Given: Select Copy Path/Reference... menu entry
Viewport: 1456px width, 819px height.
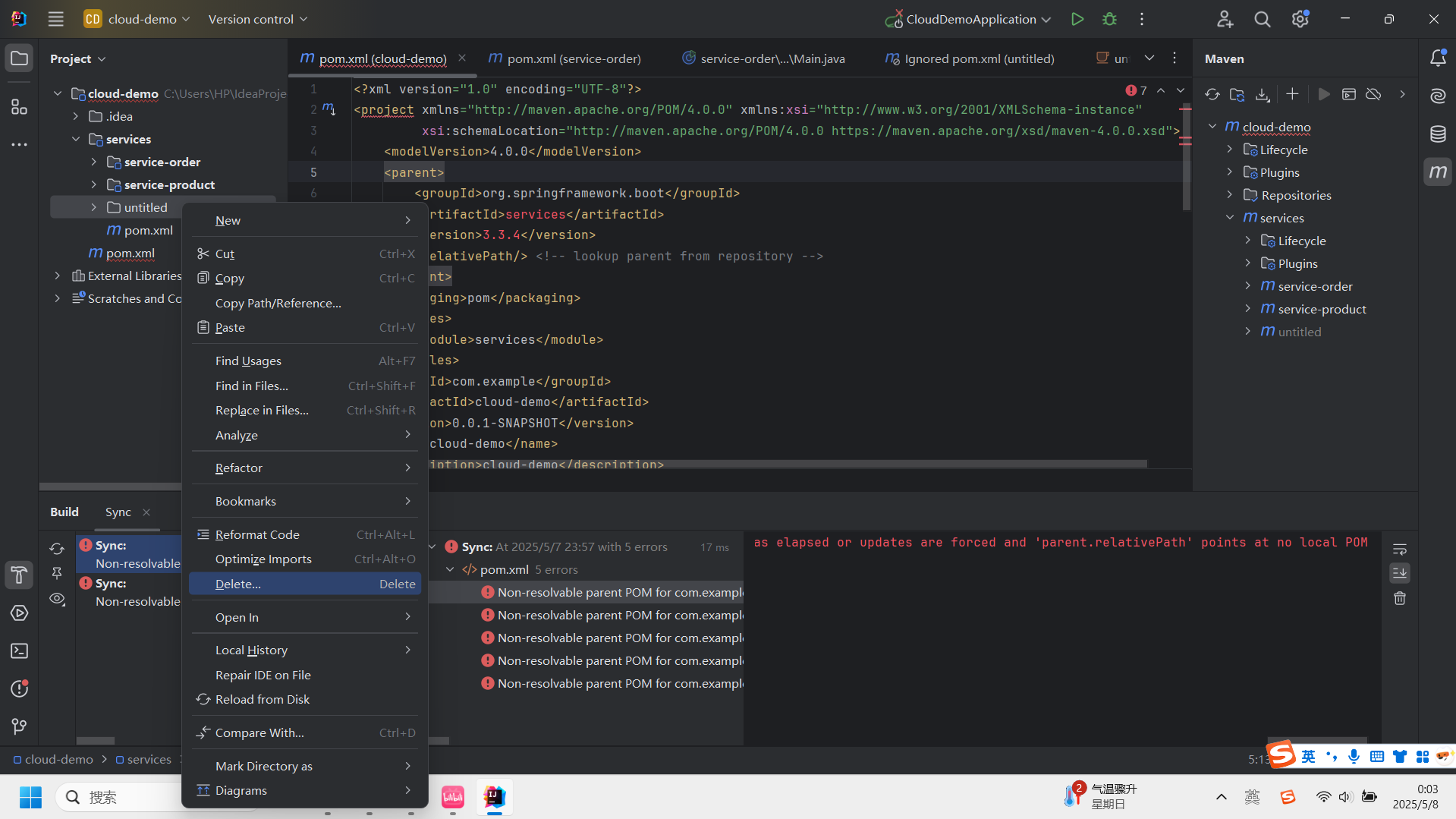Looking at the screenshot, I should [x=305, y=303].
